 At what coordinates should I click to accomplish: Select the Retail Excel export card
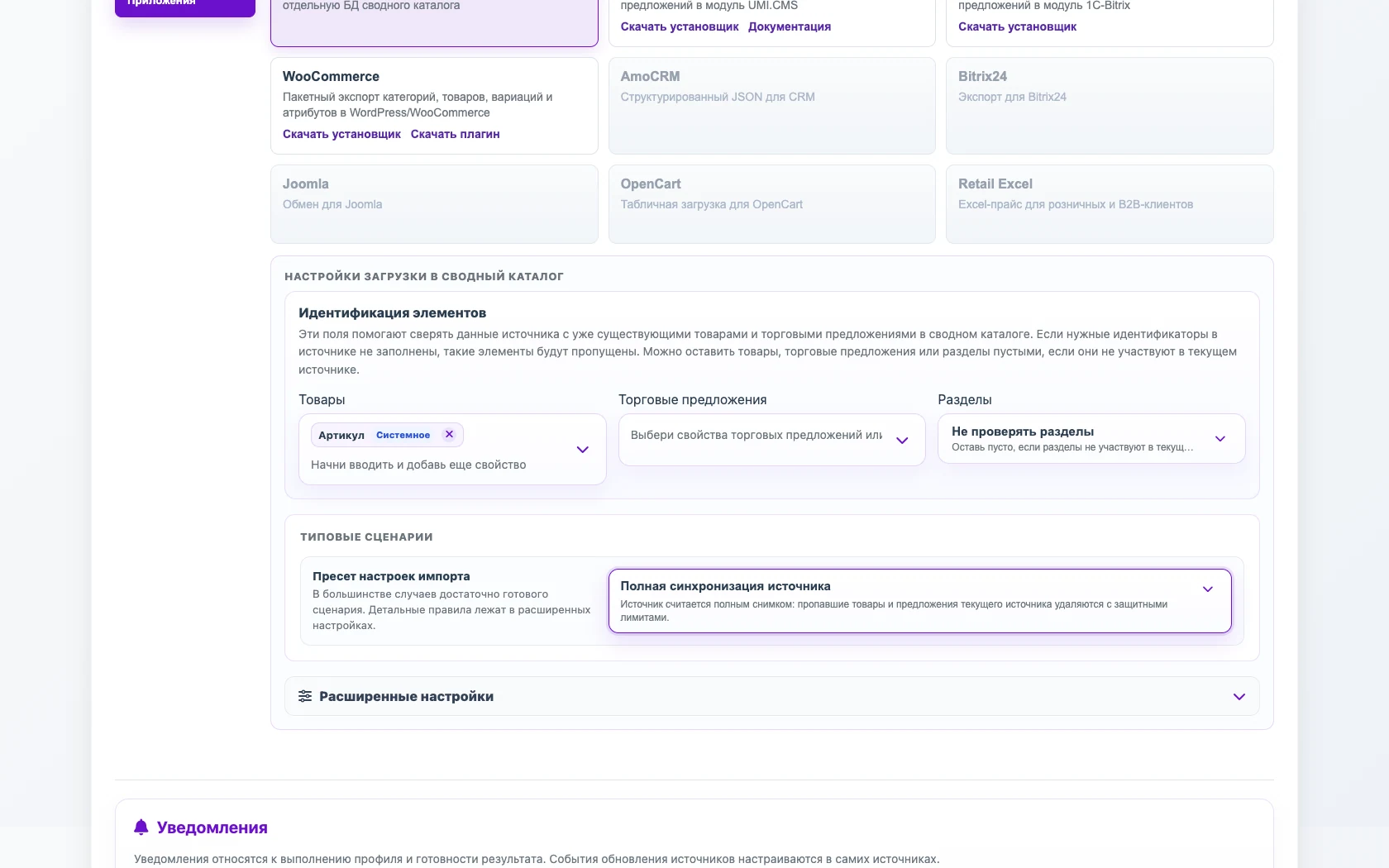point(1110,204)
